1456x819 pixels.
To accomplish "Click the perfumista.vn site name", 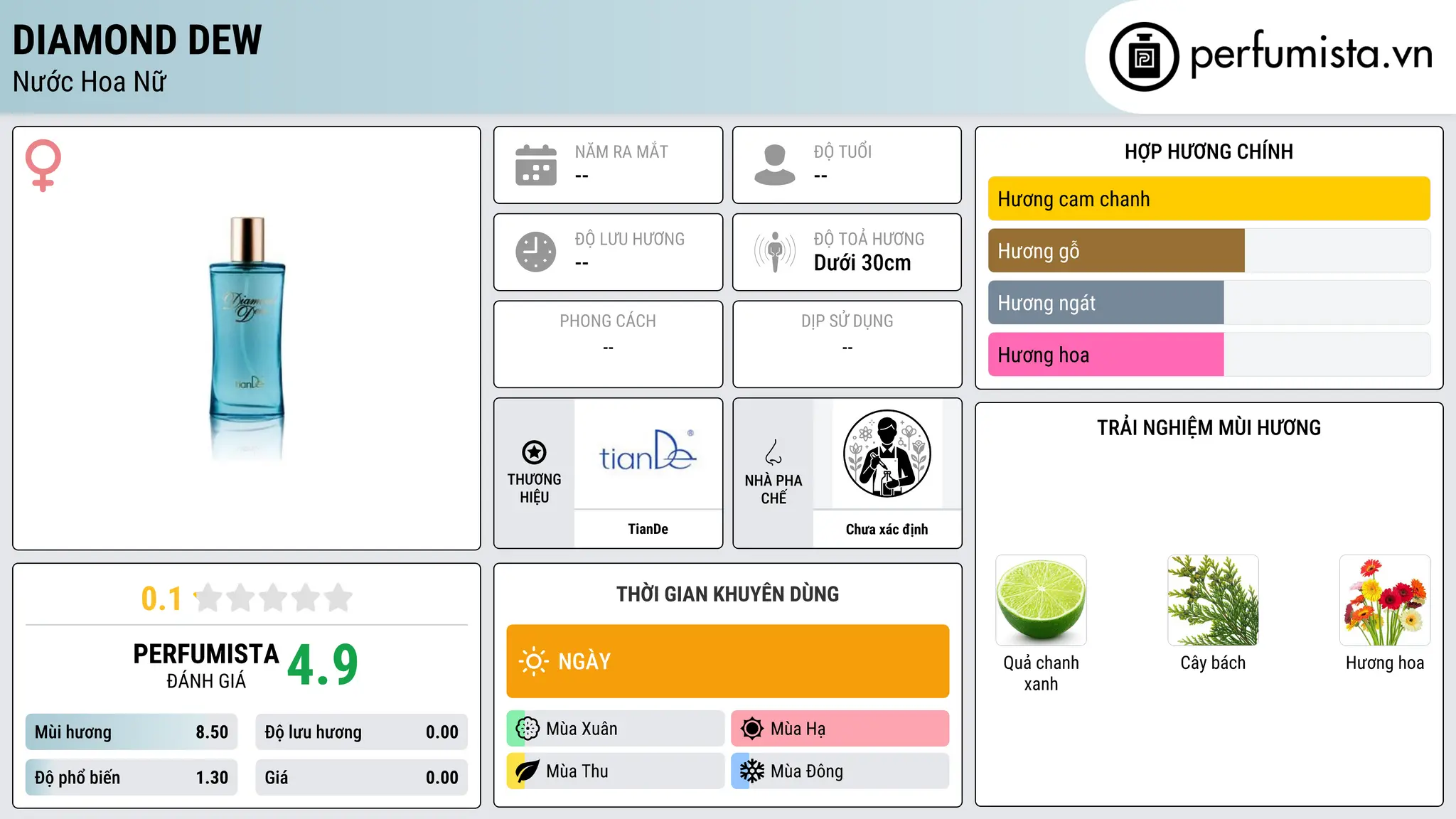I will (1312, 54).
